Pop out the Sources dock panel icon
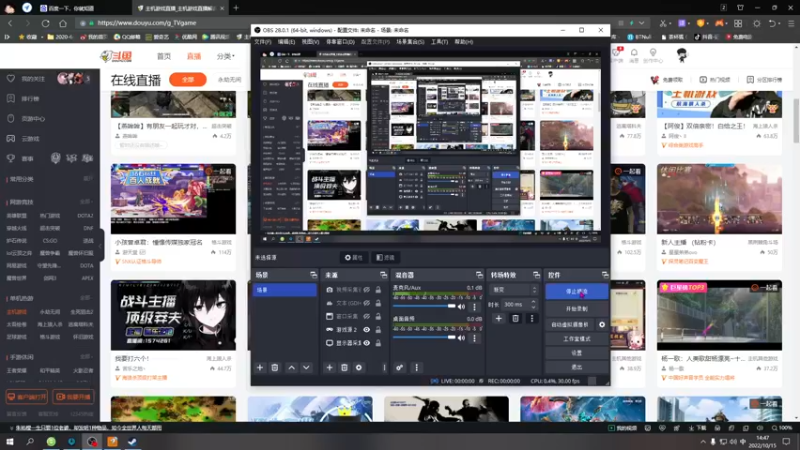800x450 pixels. 383,275
